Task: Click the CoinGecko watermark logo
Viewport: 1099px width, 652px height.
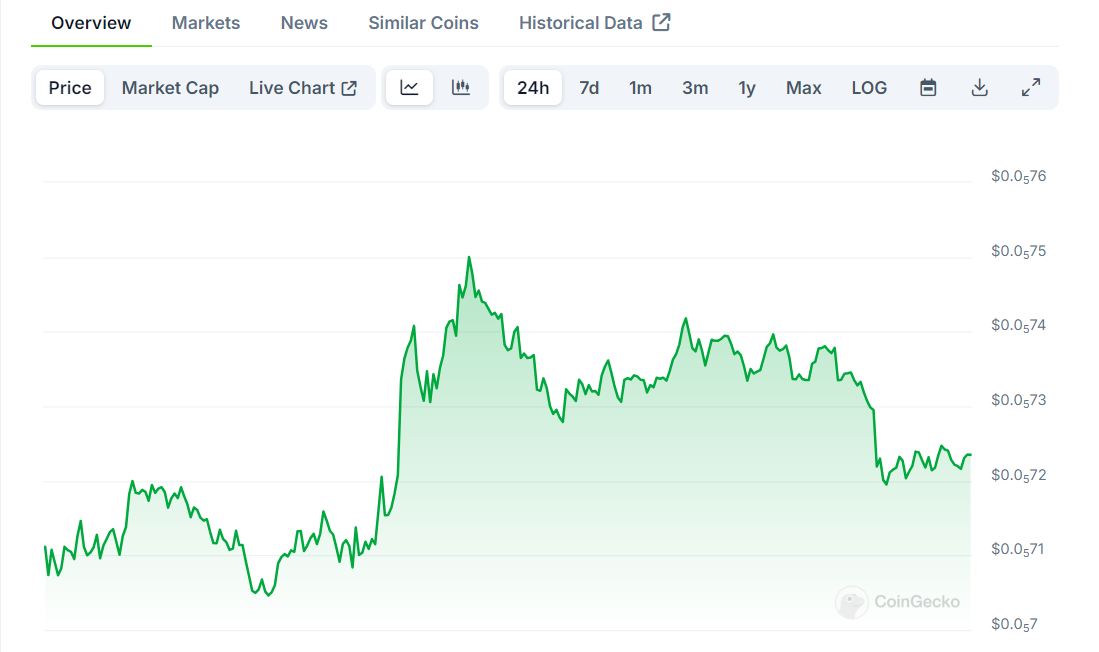Action: pos(898,602)
